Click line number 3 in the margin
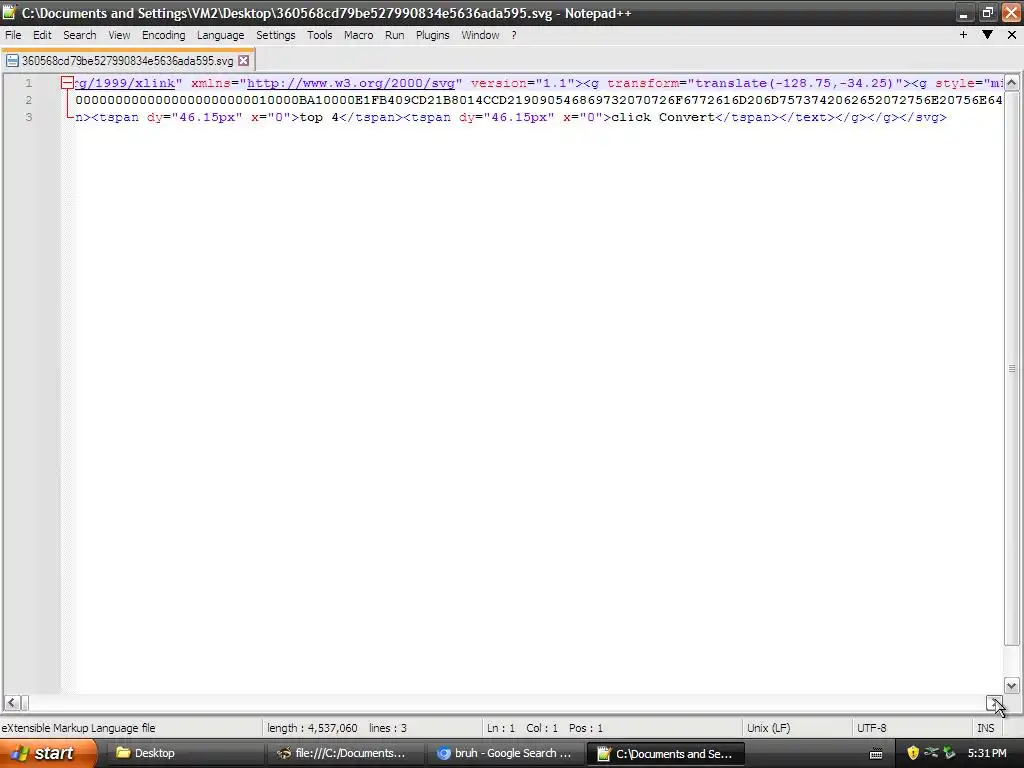Viewport: 1024px width, 768px height. click(29, 117)
